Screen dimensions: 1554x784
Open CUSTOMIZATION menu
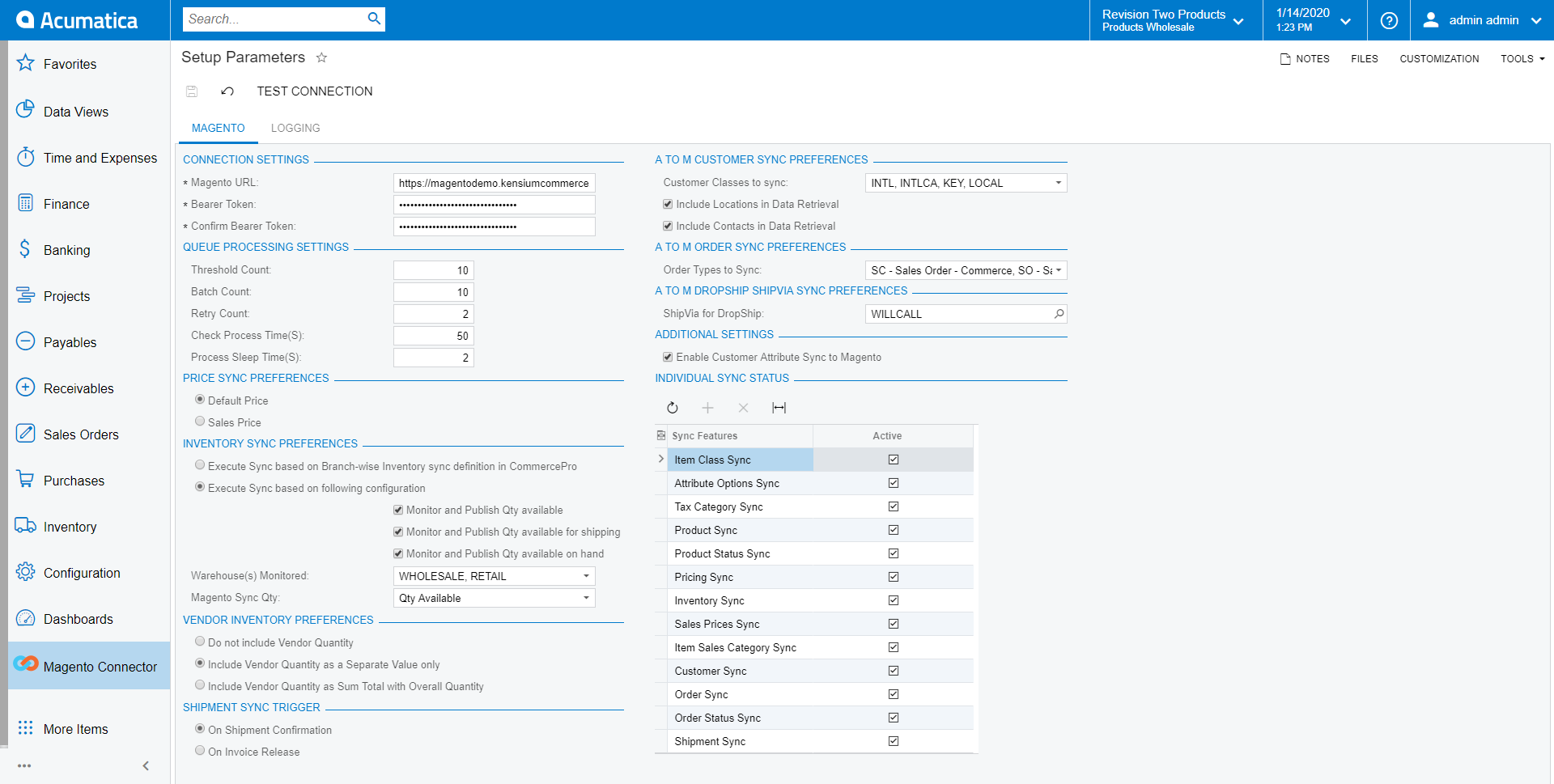[x=1439, y=59]
